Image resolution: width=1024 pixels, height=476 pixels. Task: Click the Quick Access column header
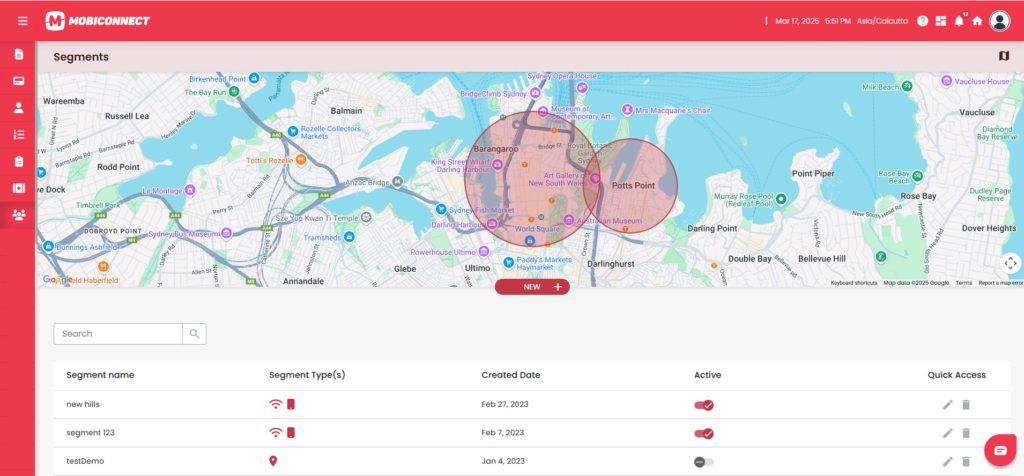tap(957, 375)
